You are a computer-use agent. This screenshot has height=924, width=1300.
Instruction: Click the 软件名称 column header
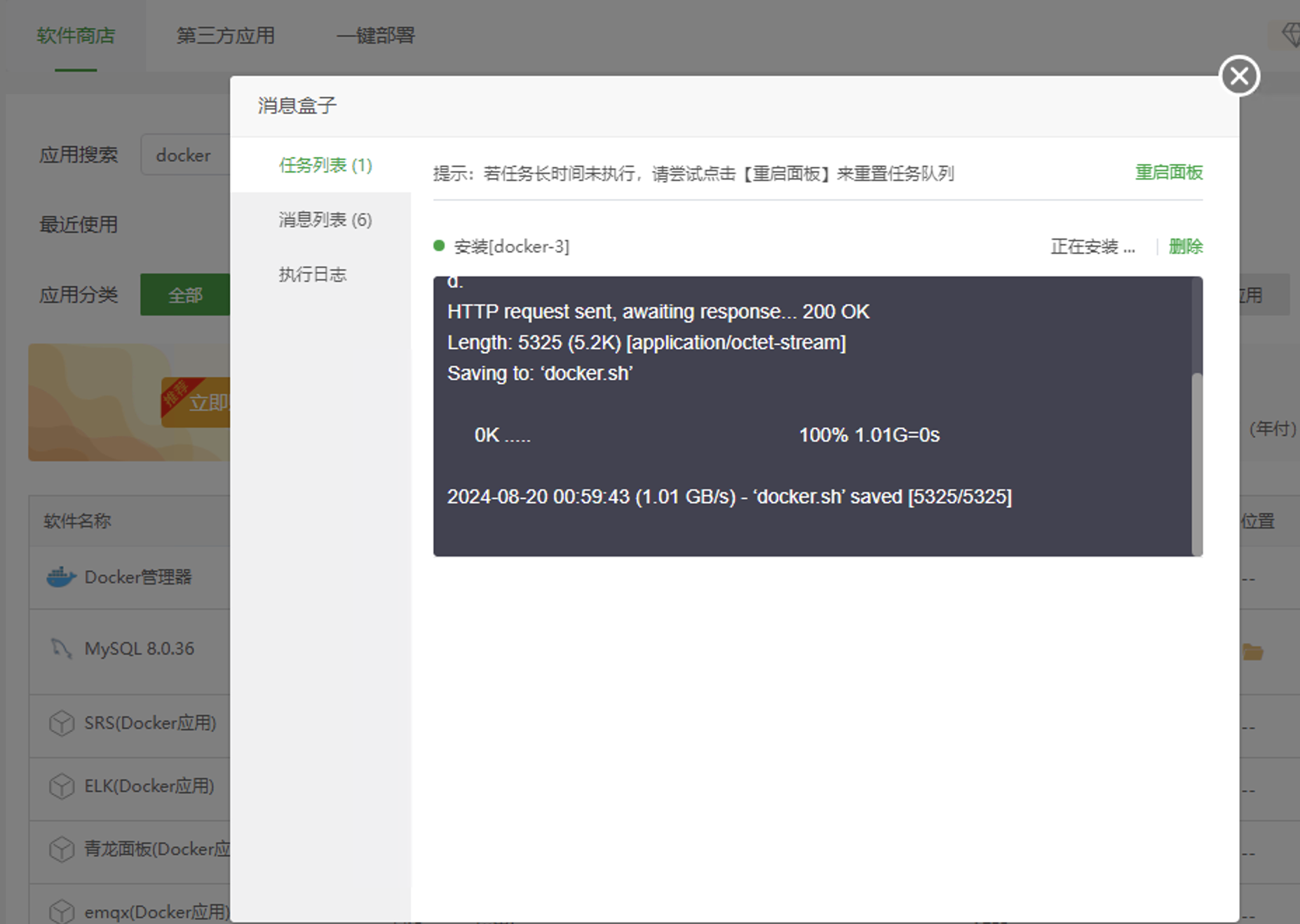point(77,521)
